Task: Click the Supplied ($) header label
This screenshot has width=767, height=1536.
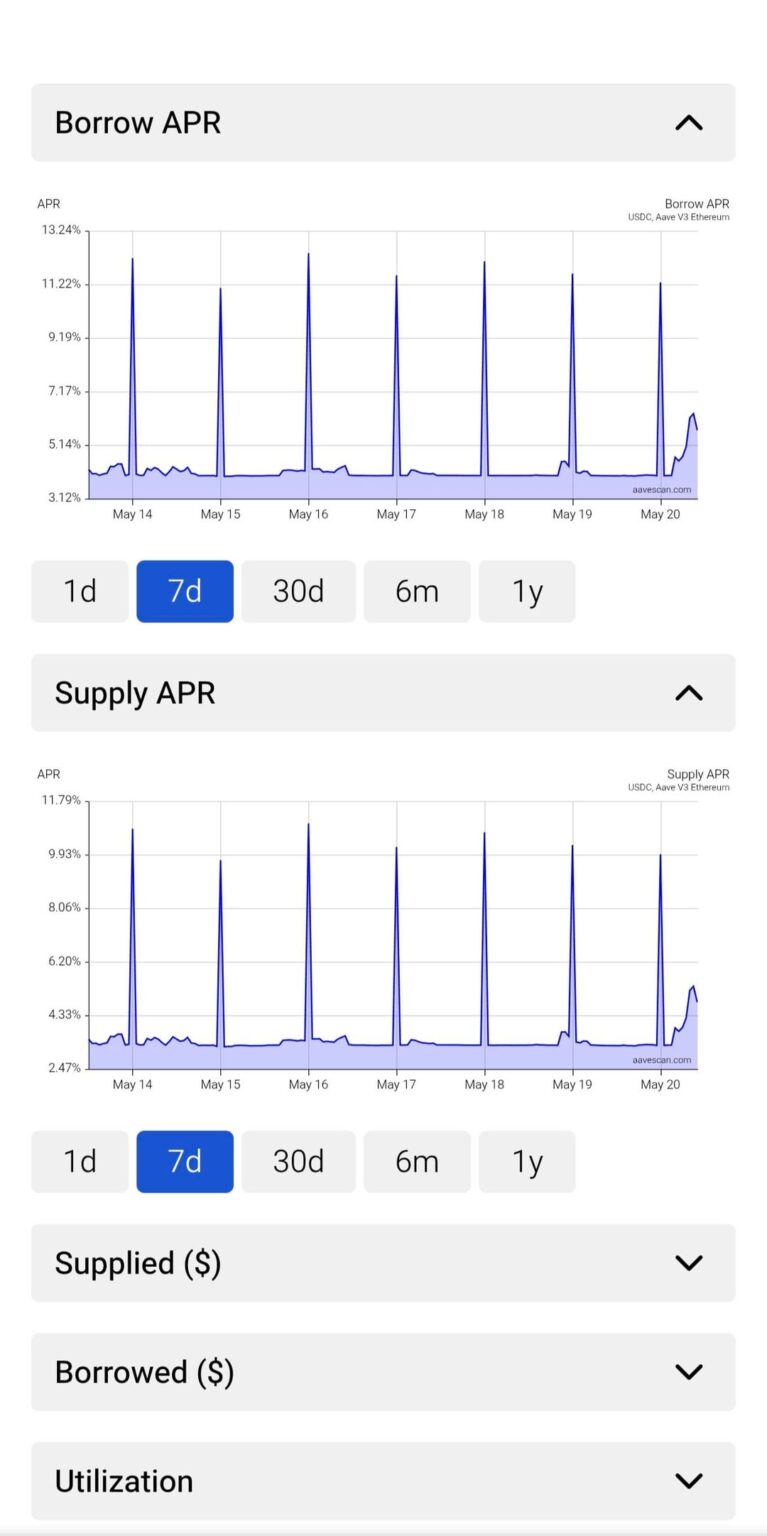Action: point(138,1263)
